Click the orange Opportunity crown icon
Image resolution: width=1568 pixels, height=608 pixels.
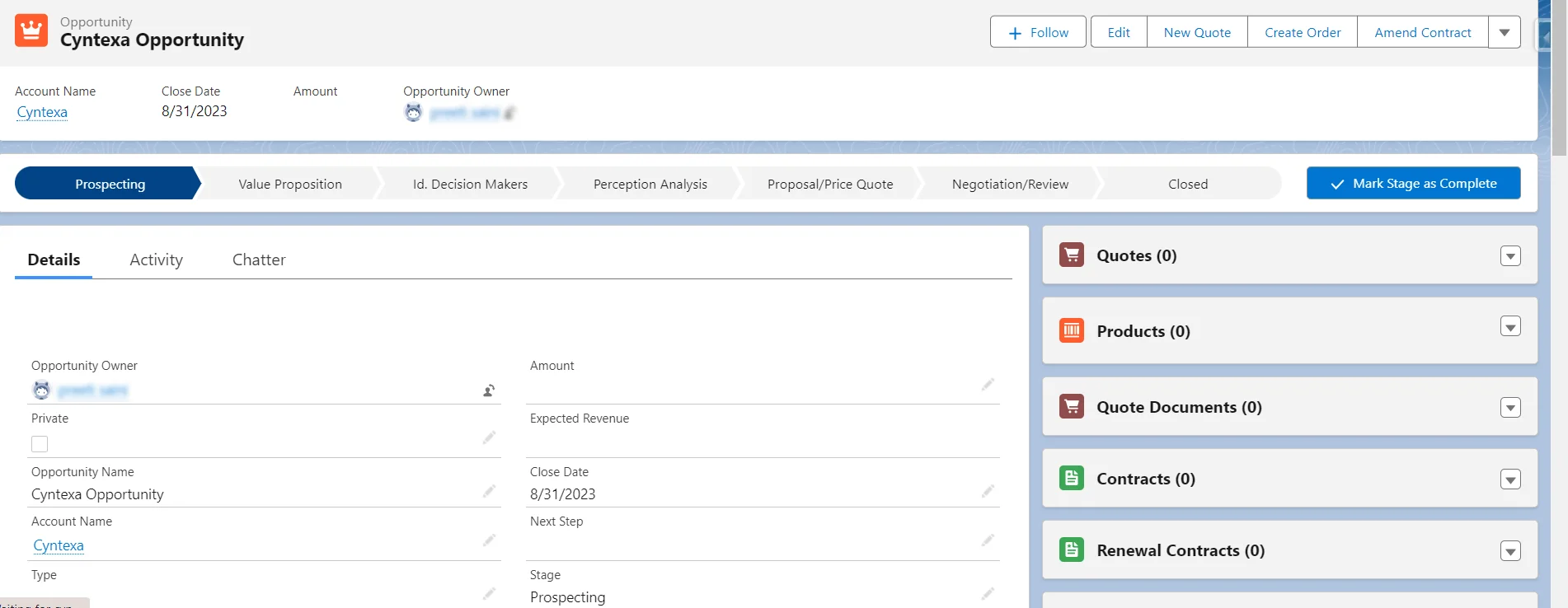tap(31, 31)
